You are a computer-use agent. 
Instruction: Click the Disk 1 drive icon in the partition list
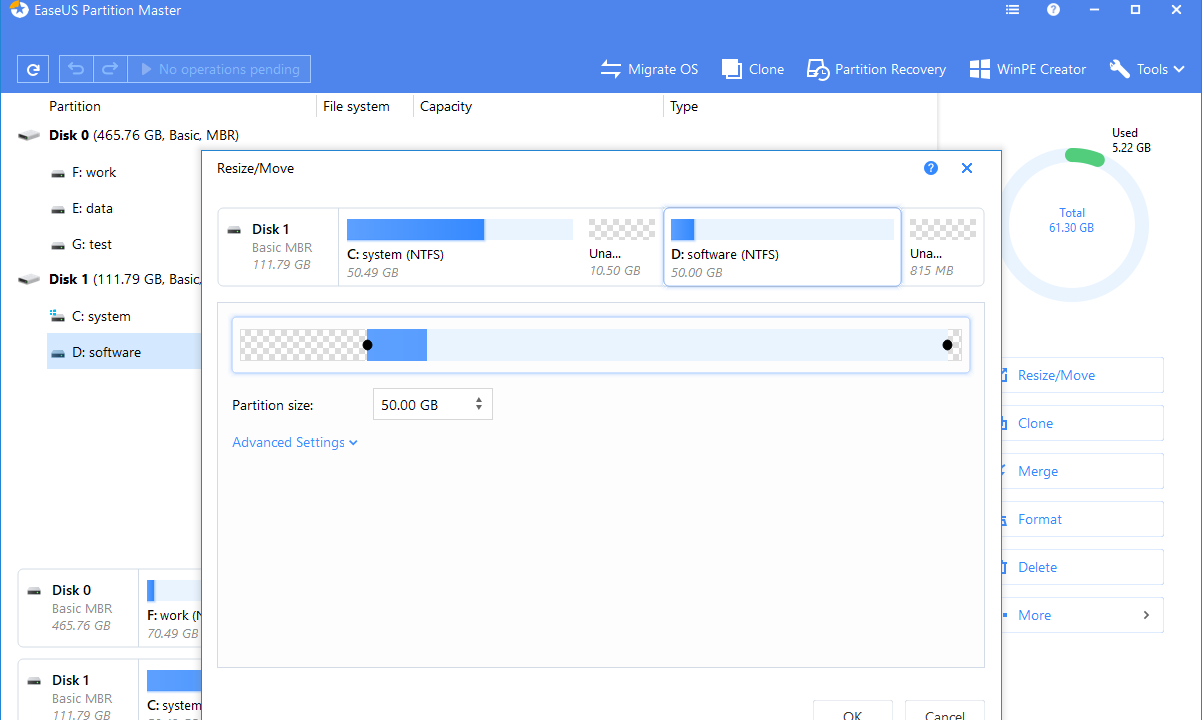pyautogui.click(x=30, y=279)
